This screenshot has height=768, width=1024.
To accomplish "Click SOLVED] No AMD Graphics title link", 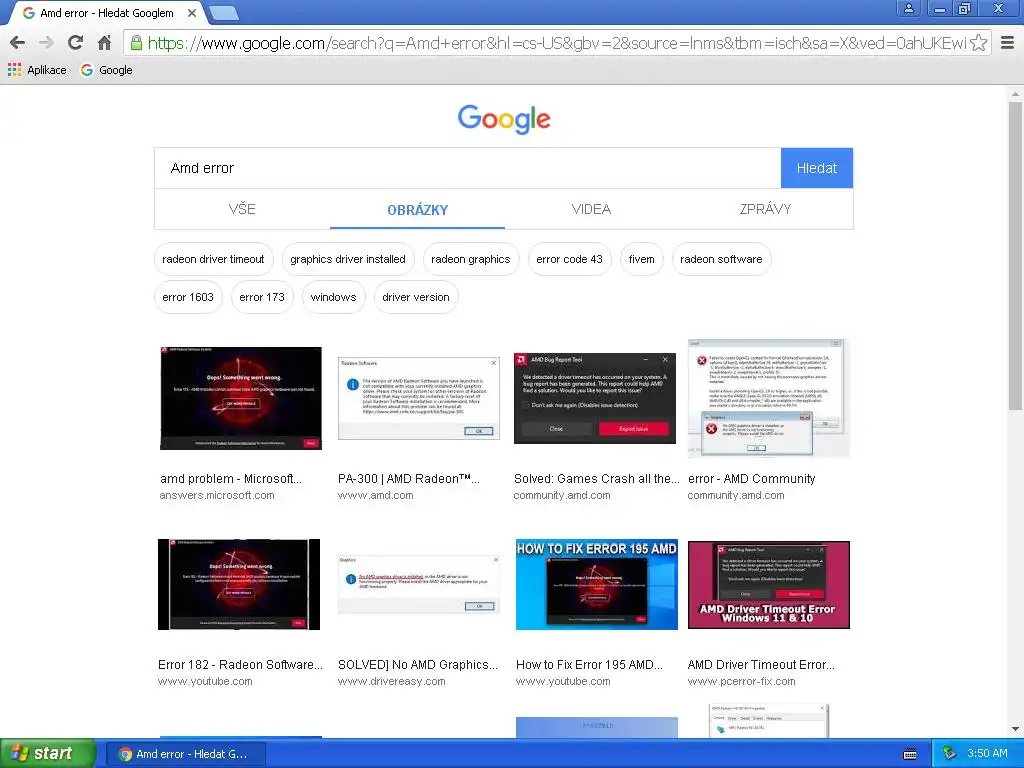I will pyautogui.click(x=418, y=665).
